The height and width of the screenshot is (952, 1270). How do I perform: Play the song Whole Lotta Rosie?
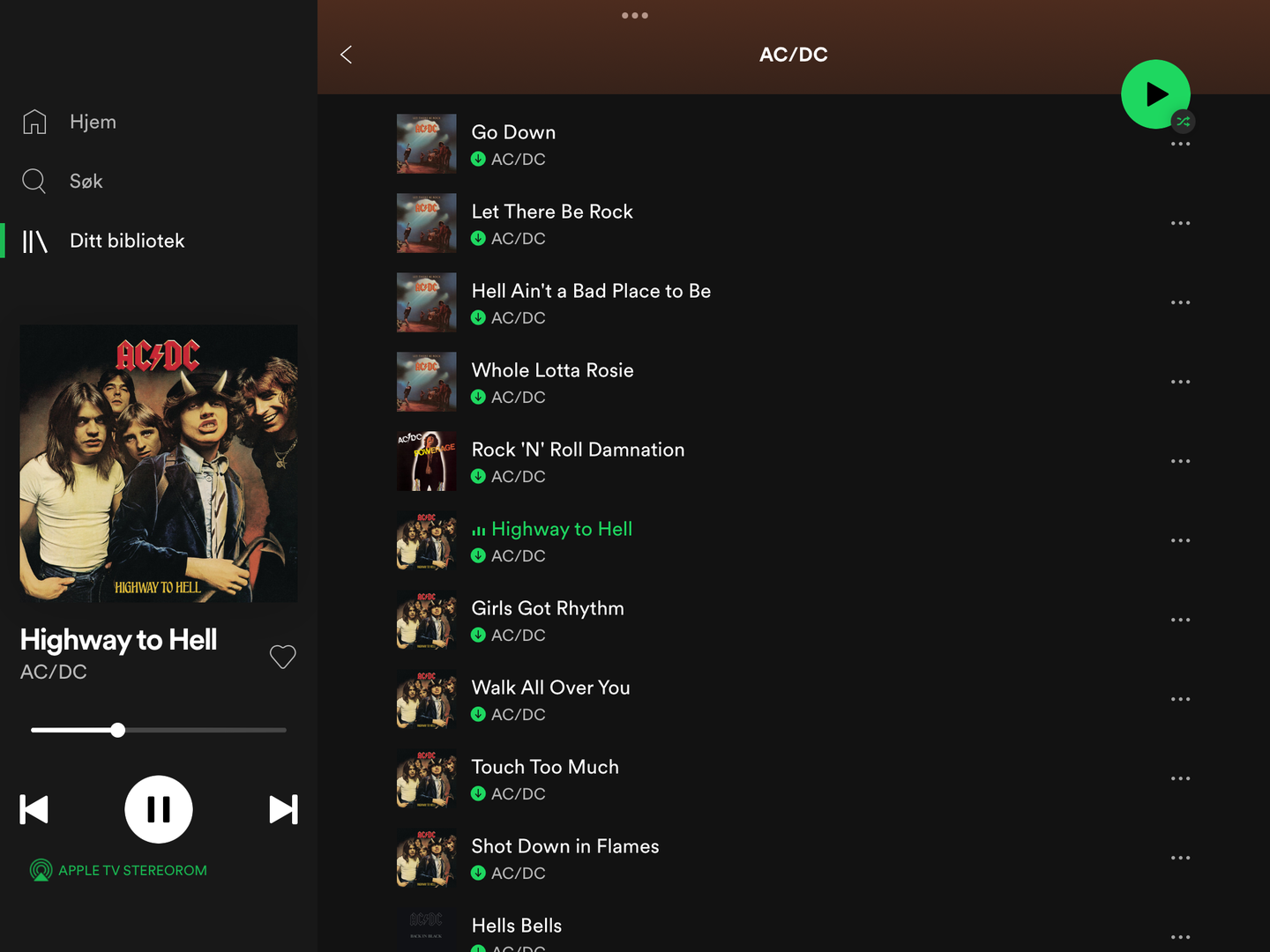[552, 370]
